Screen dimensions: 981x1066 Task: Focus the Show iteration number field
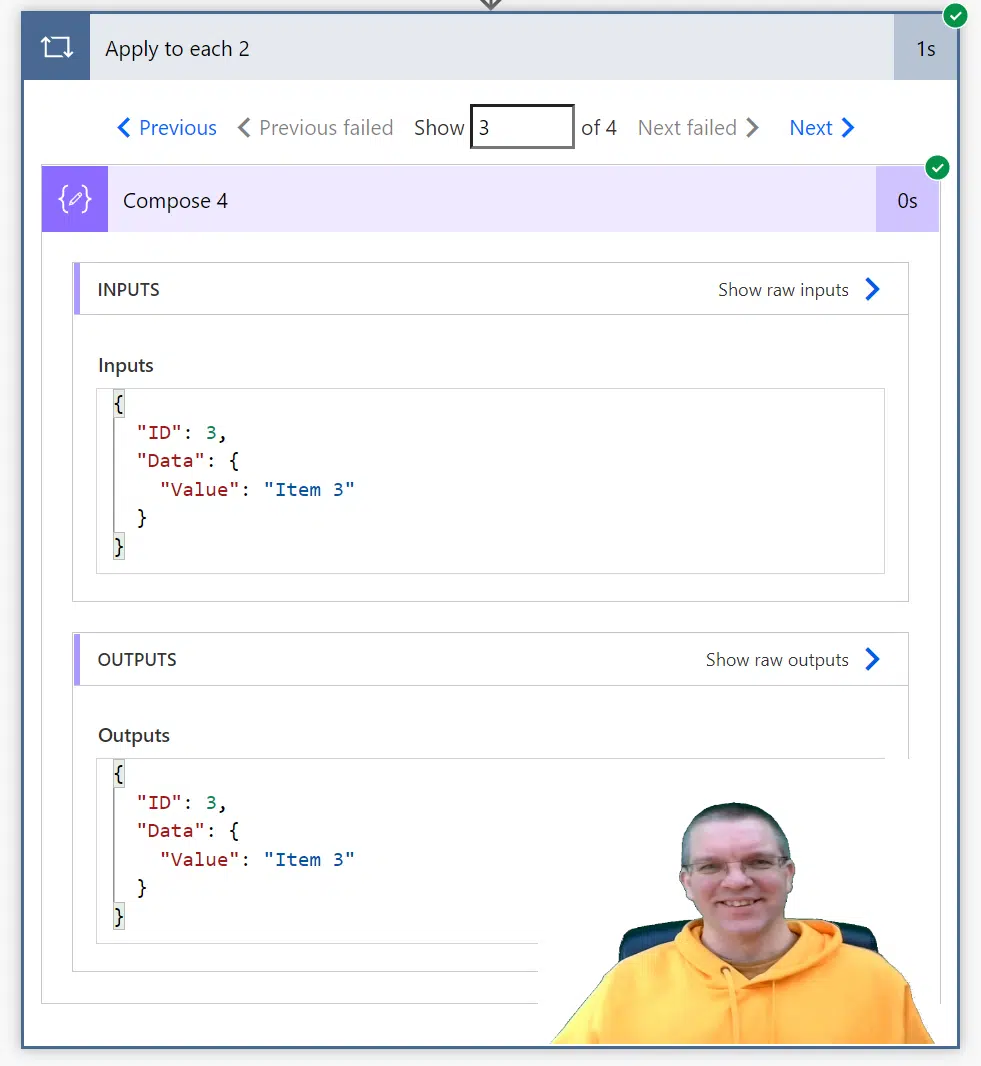pyautogui.click(x=522, y=126)
